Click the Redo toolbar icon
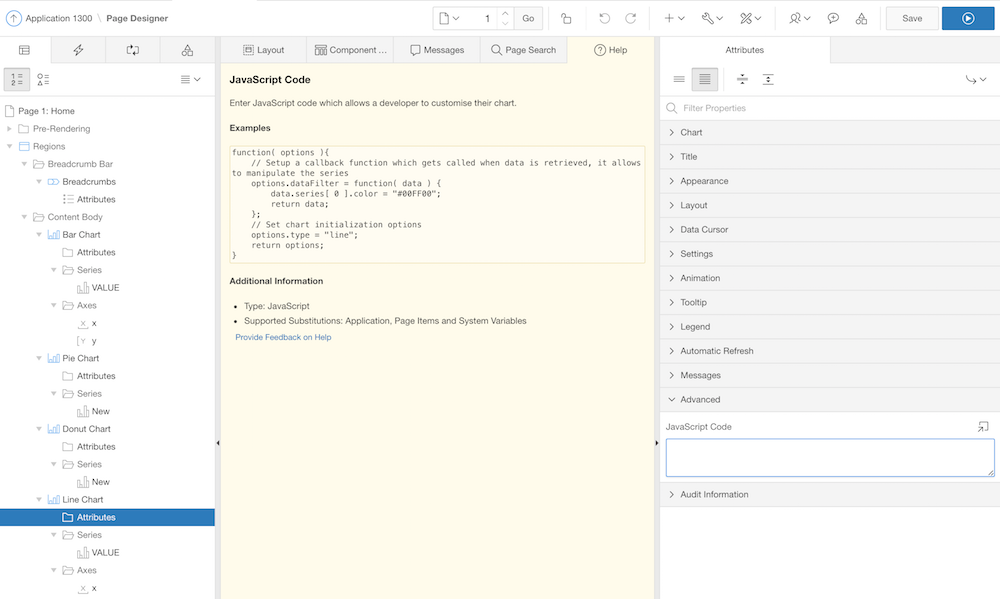This screenshot has width=1000, height=599. point(631,17)
